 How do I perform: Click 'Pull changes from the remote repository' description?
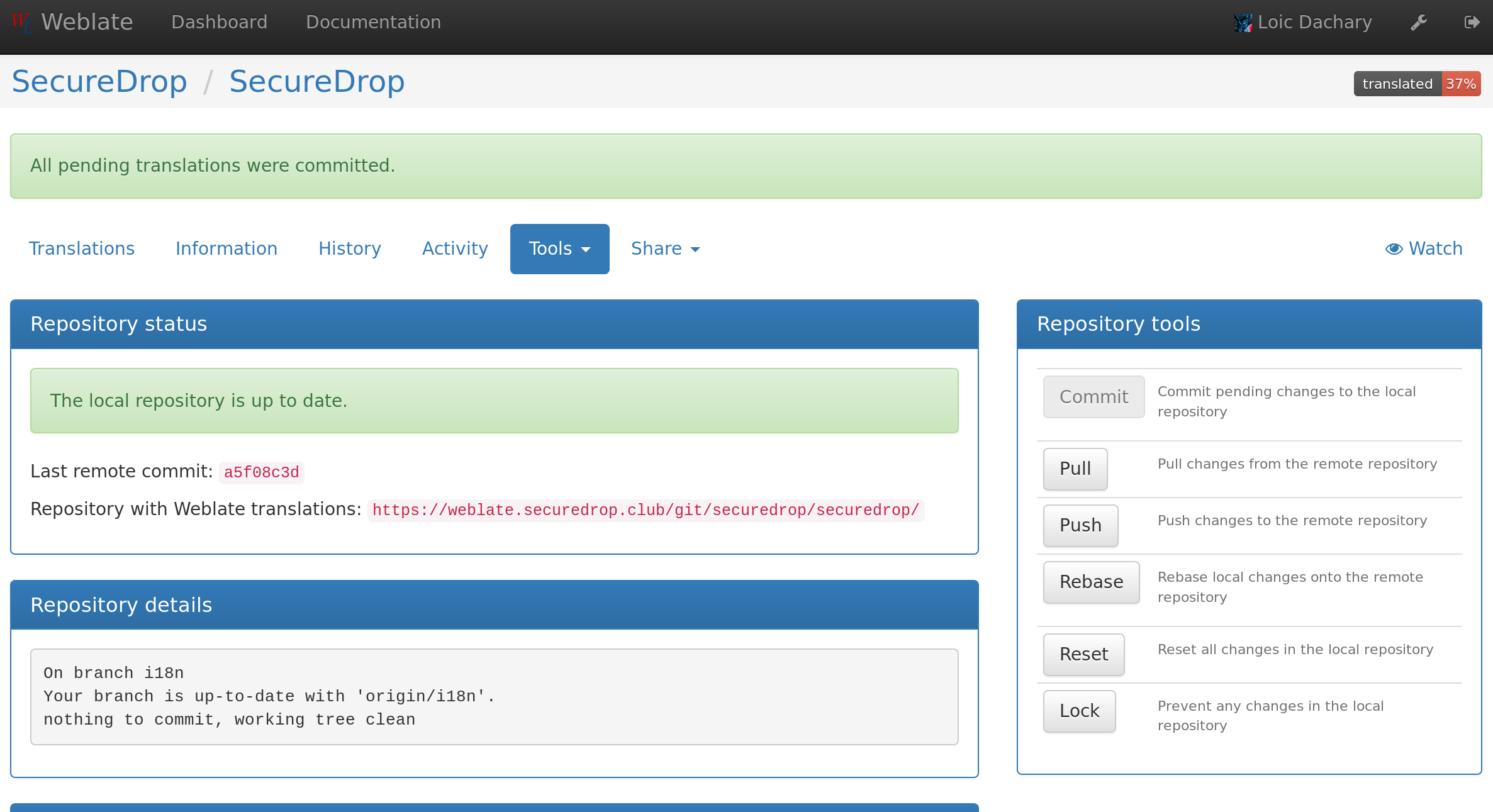click(x=1297, y=464)
